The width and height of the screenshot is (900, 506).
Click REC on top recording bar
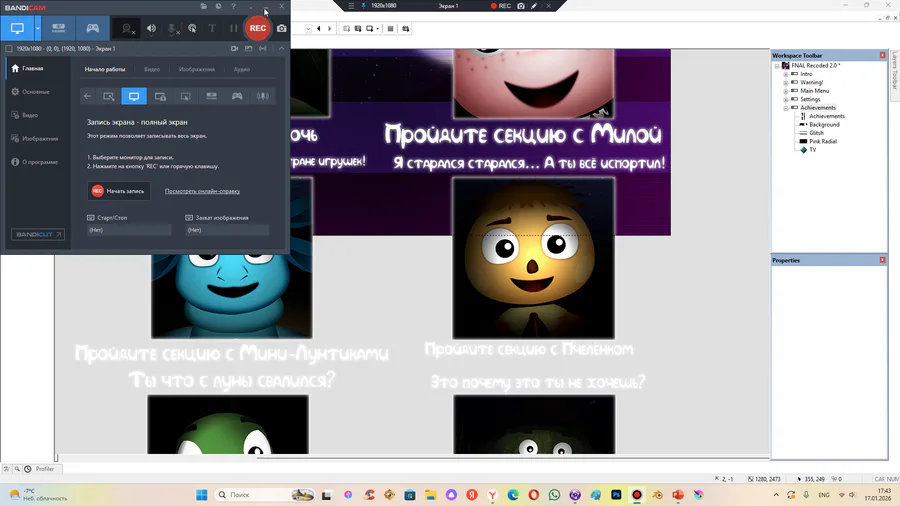click(x=501, y=6)
